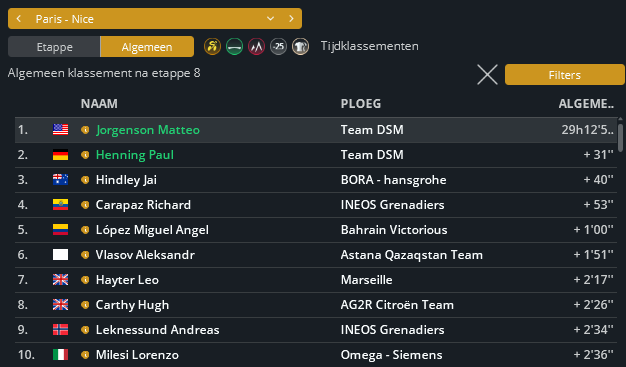Expand the Paris - Nice race dropdown
This screenshot has width=626, height=367.
[270, 19]
